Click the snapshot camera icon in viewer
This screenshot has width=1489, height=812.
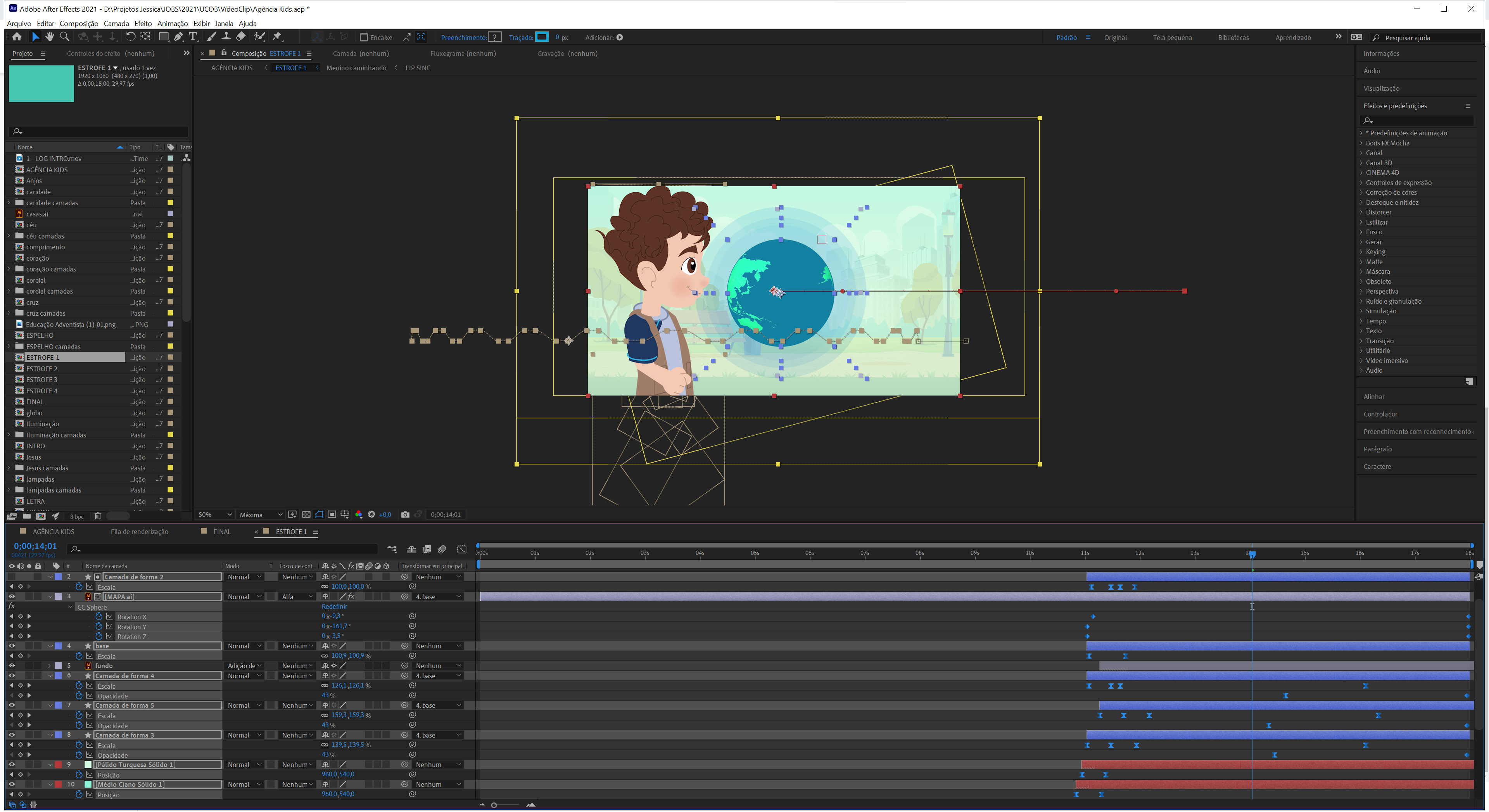(405, 514)
